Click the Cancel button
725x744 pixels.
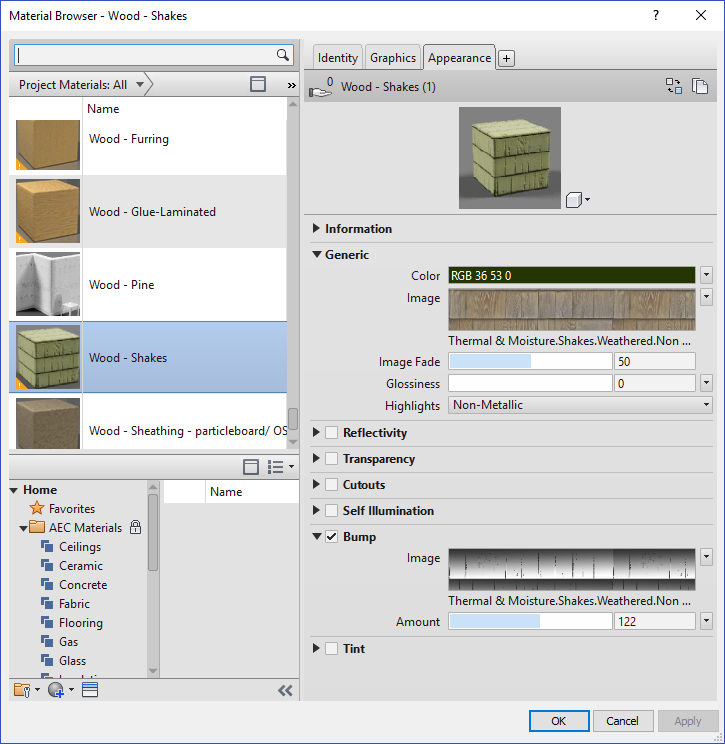(x=622, y=721)
